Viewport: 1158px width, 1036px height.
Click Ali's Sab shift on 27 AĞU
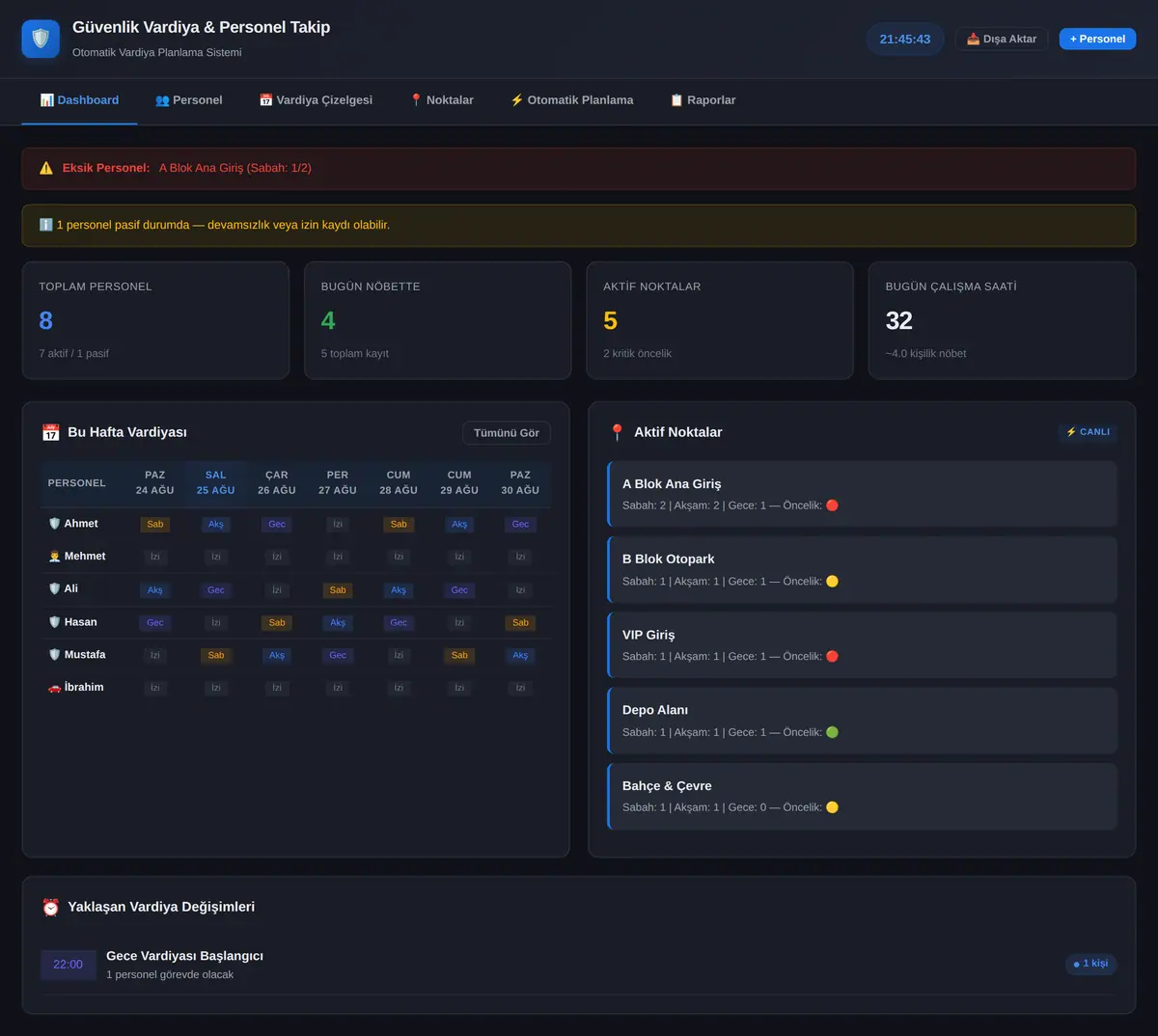coord(338,590)
